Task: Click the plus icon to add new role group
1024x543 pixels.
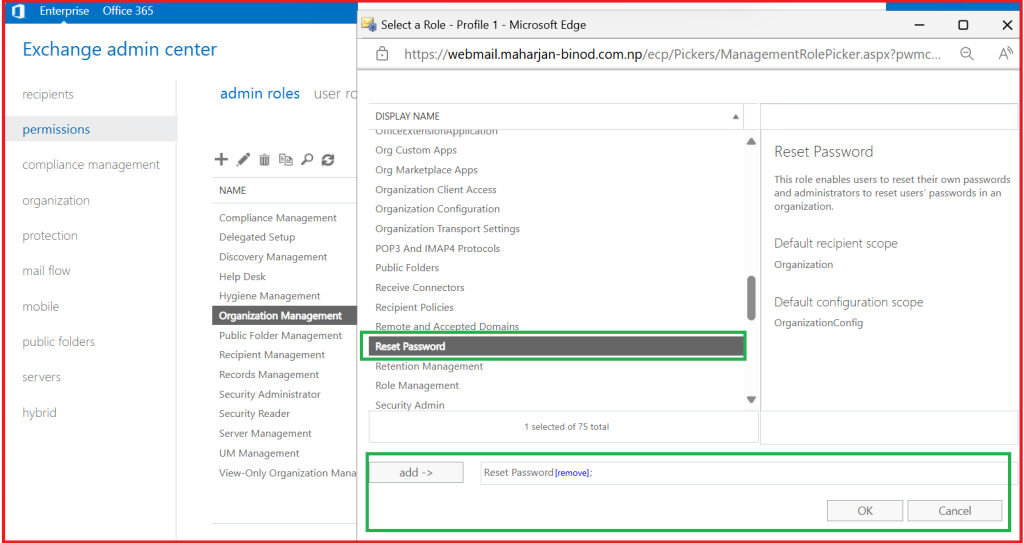Action: pyautogui.click(x=222, y=159)
